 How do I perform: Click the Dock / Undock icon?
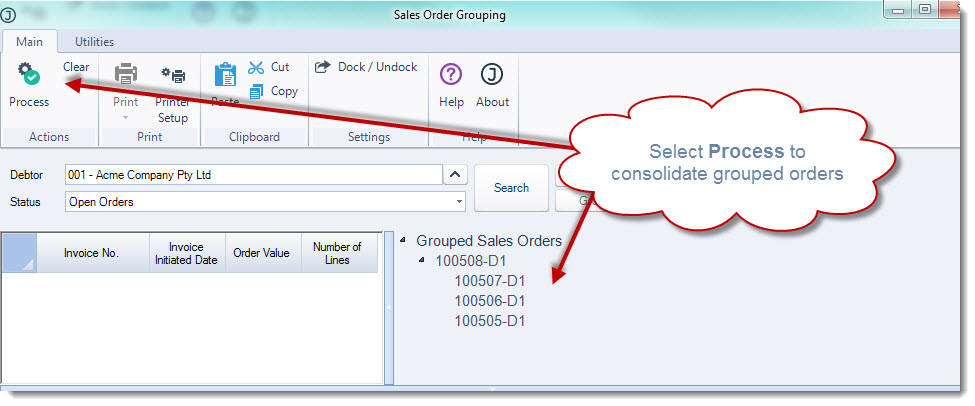322,67
